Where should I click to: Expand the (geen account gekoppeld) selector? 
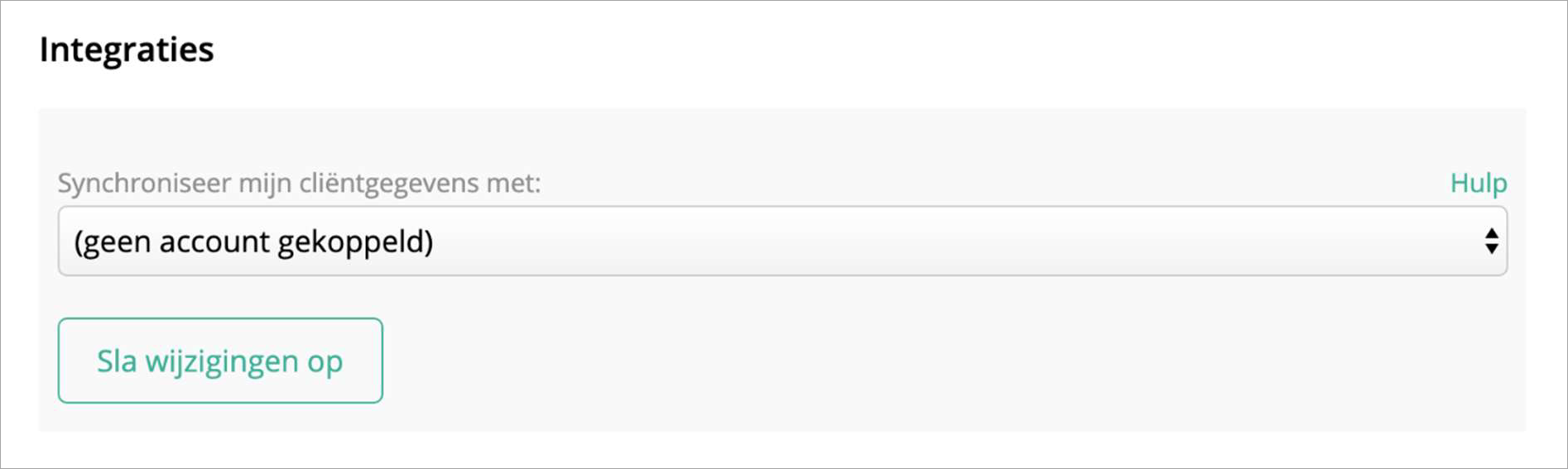point(782,242)
